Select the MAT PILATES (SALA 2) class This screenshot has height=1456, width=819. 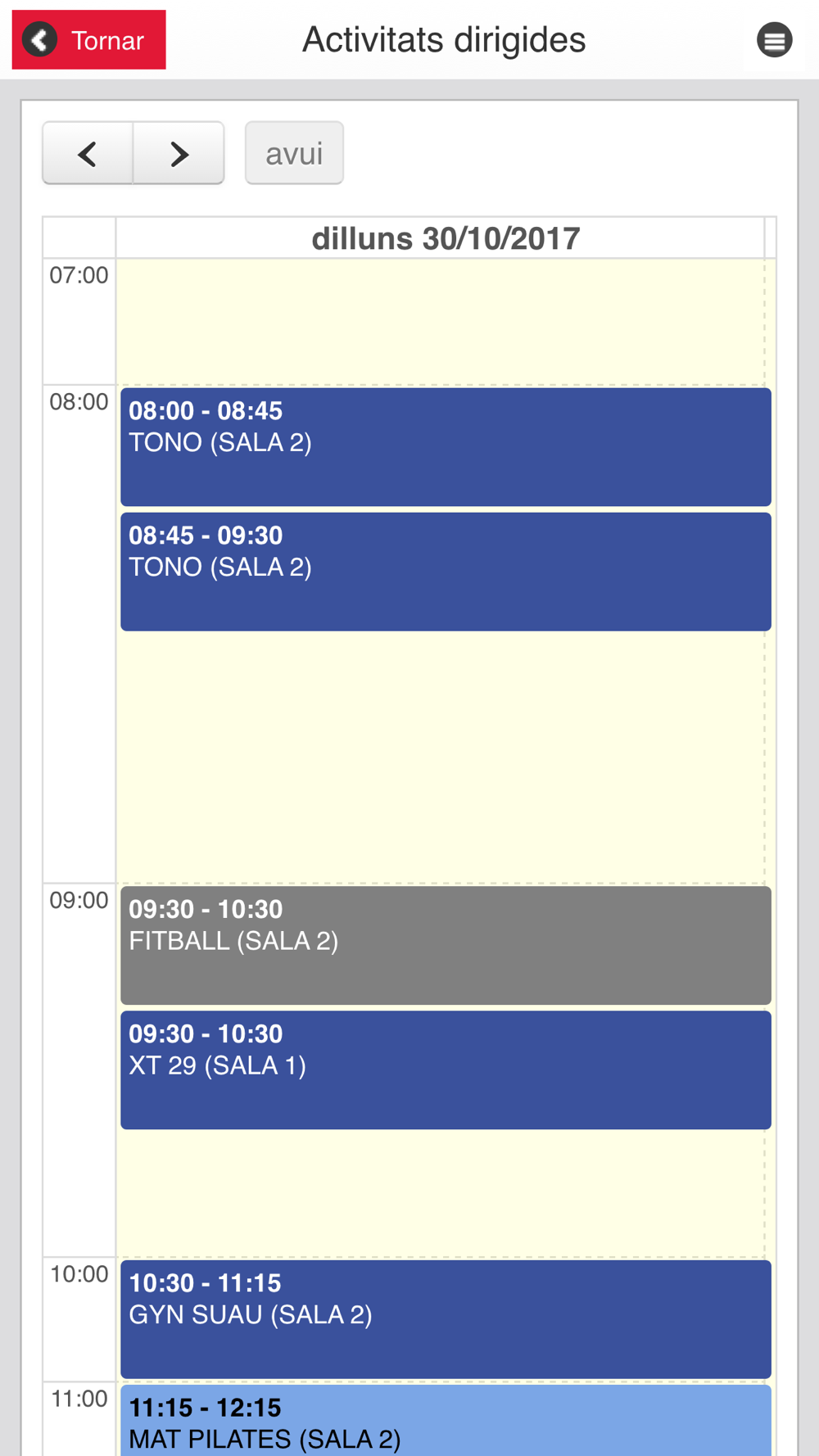pos(446,1422)
